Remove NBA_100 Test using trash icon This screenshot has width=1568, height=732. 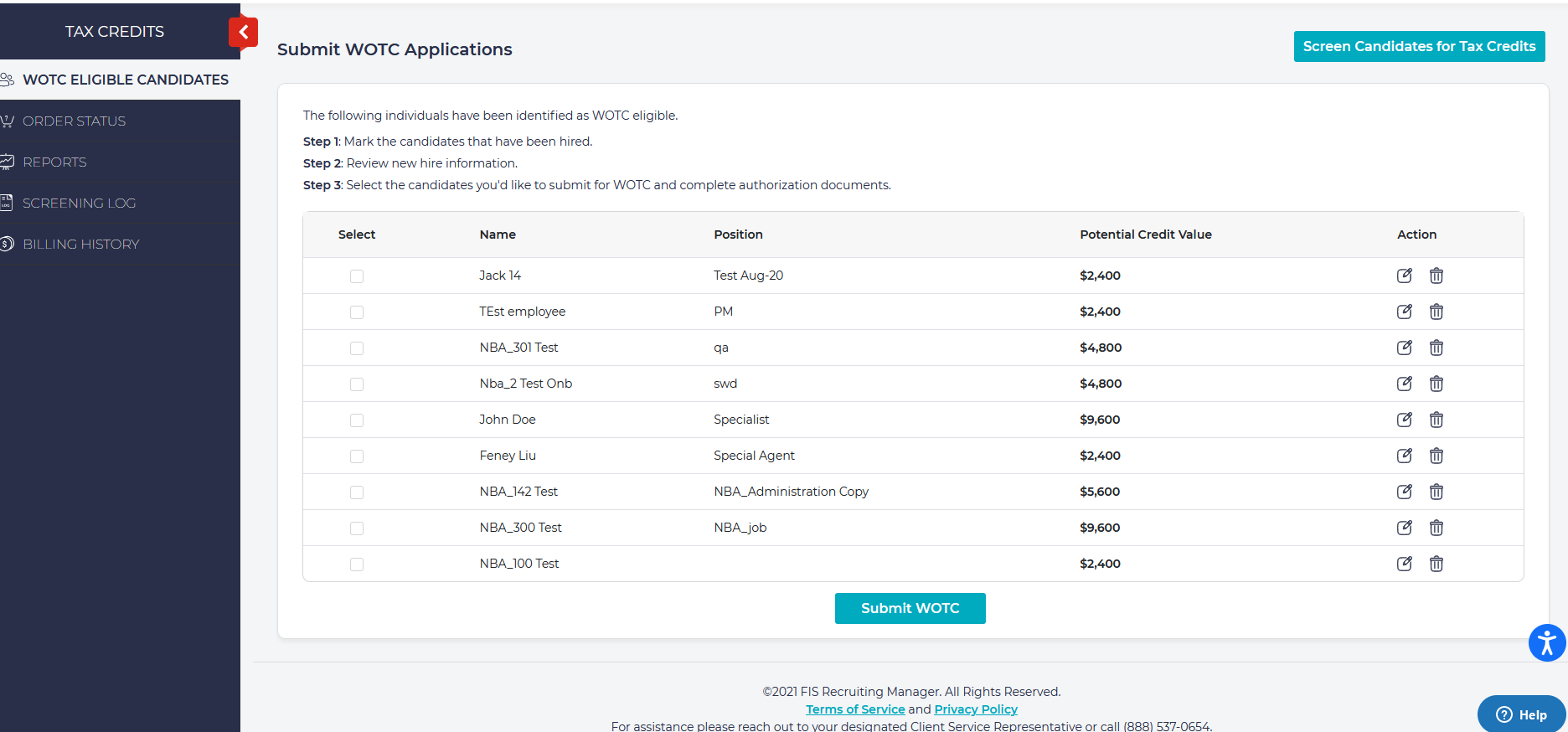tap(1436, 564)
